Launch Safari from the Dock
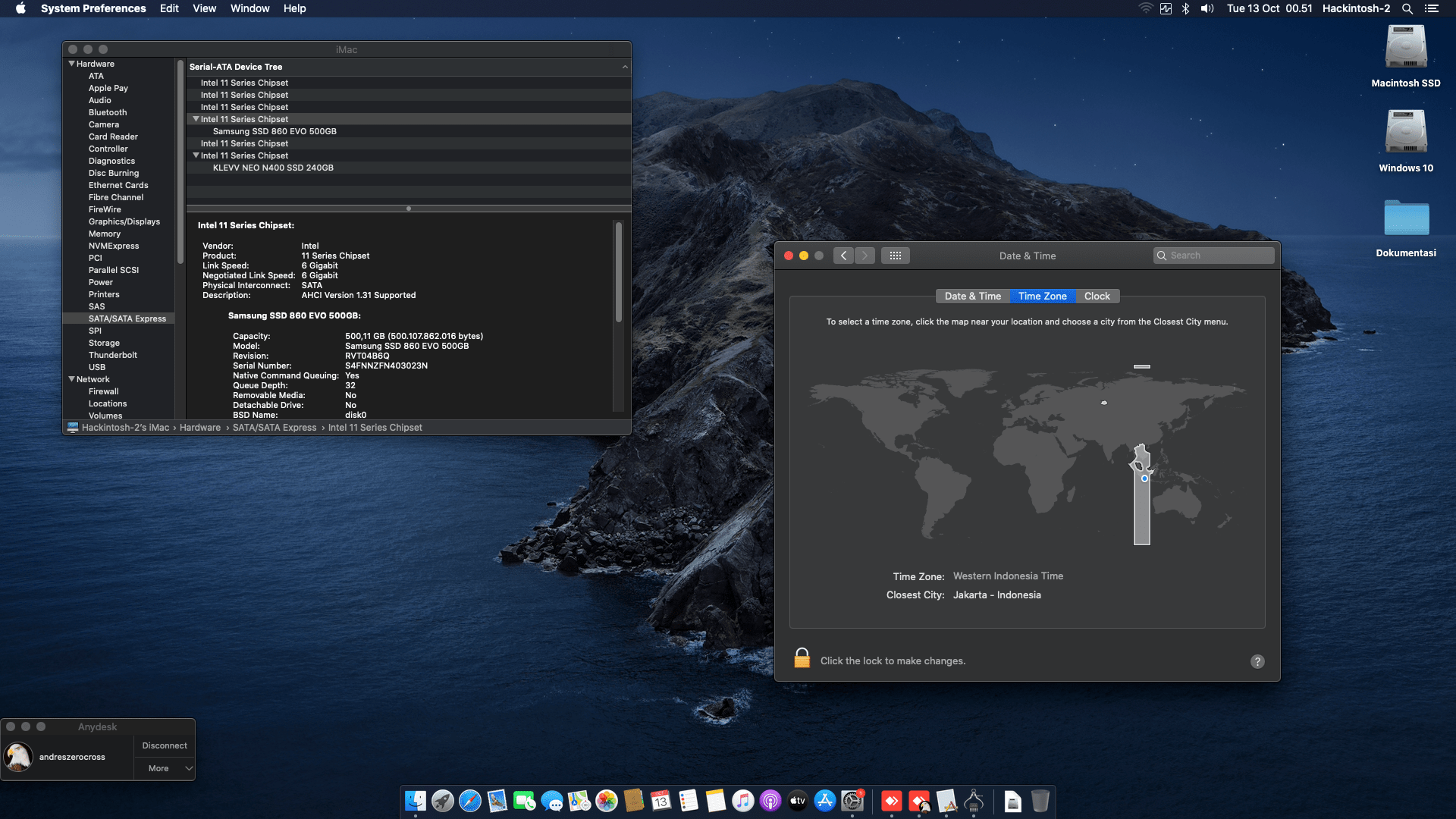 click(470, 801)
